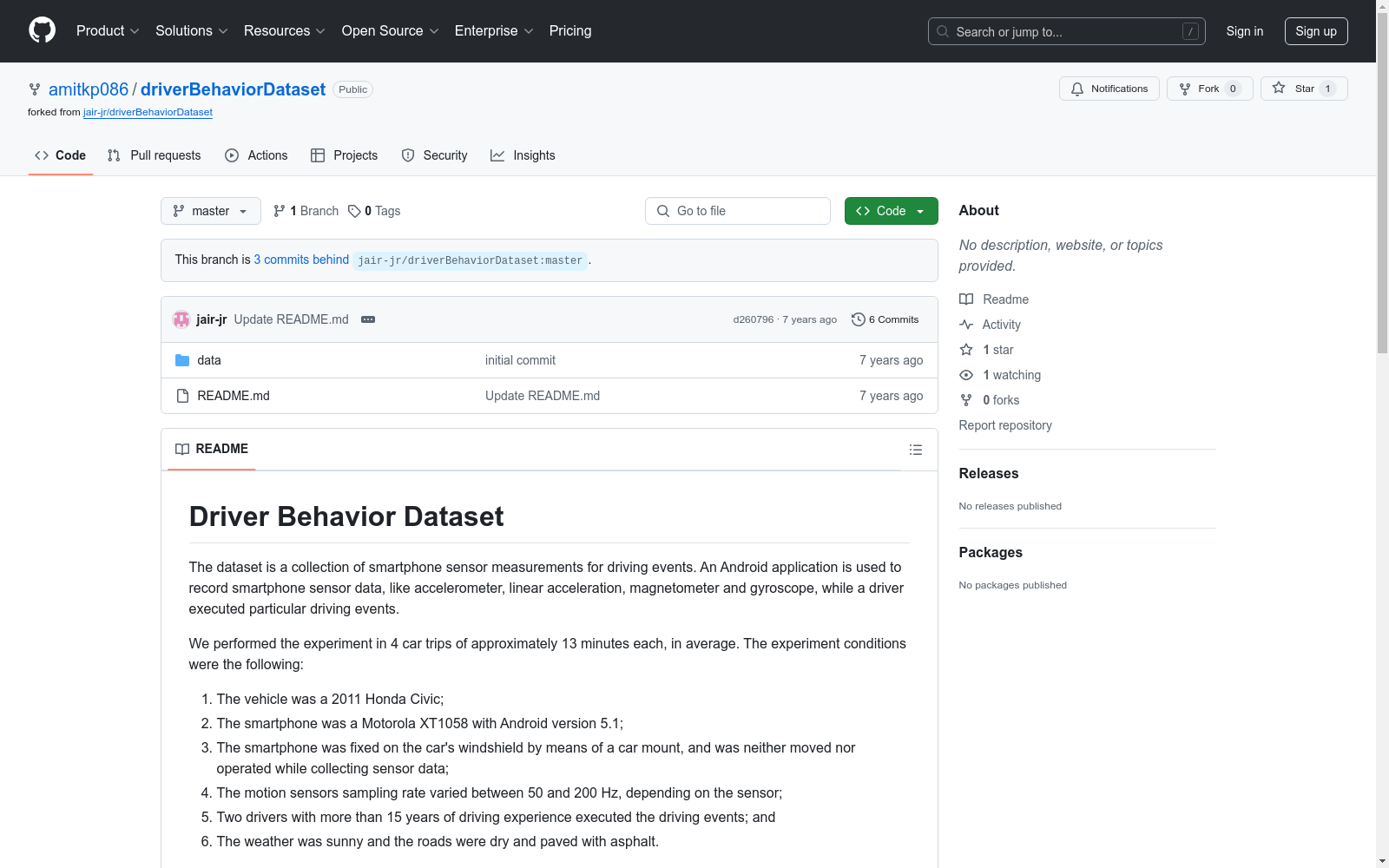This screenshot has height=868, width=1389.
Task: Open the master branch dropdown
Action: pos(210,211)
